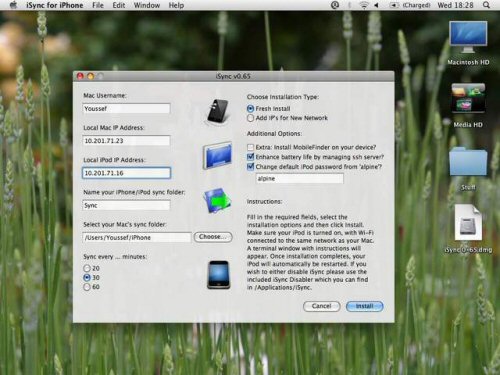
Task: Click the alpine password field
Action: point(300,179)
